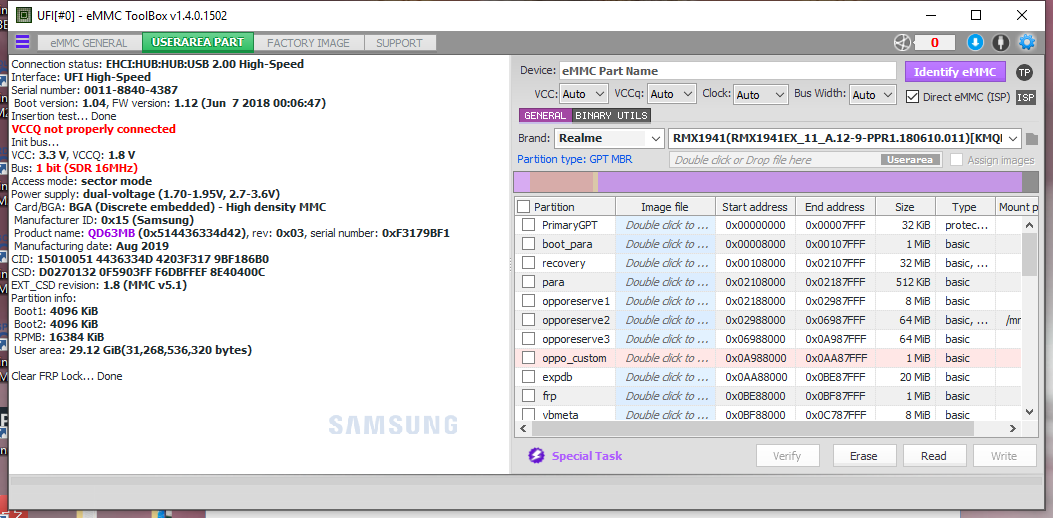This screenshot has height=518, width=1053.
Task: Click image file cell for vbmeta row
Action: pyautogui.click(x=665, y=415)
